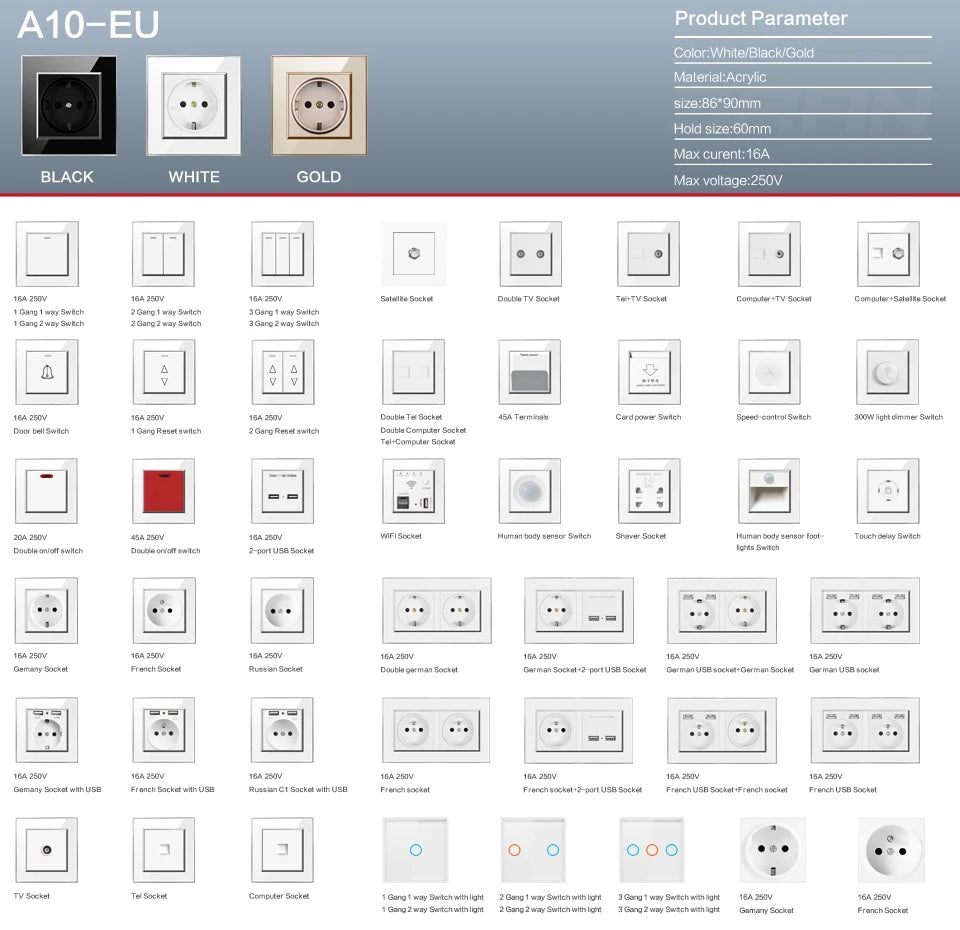Select the 1 Gang rocker switch image
The height and width of the screenshot is (930, 960).
click(46, 254)
